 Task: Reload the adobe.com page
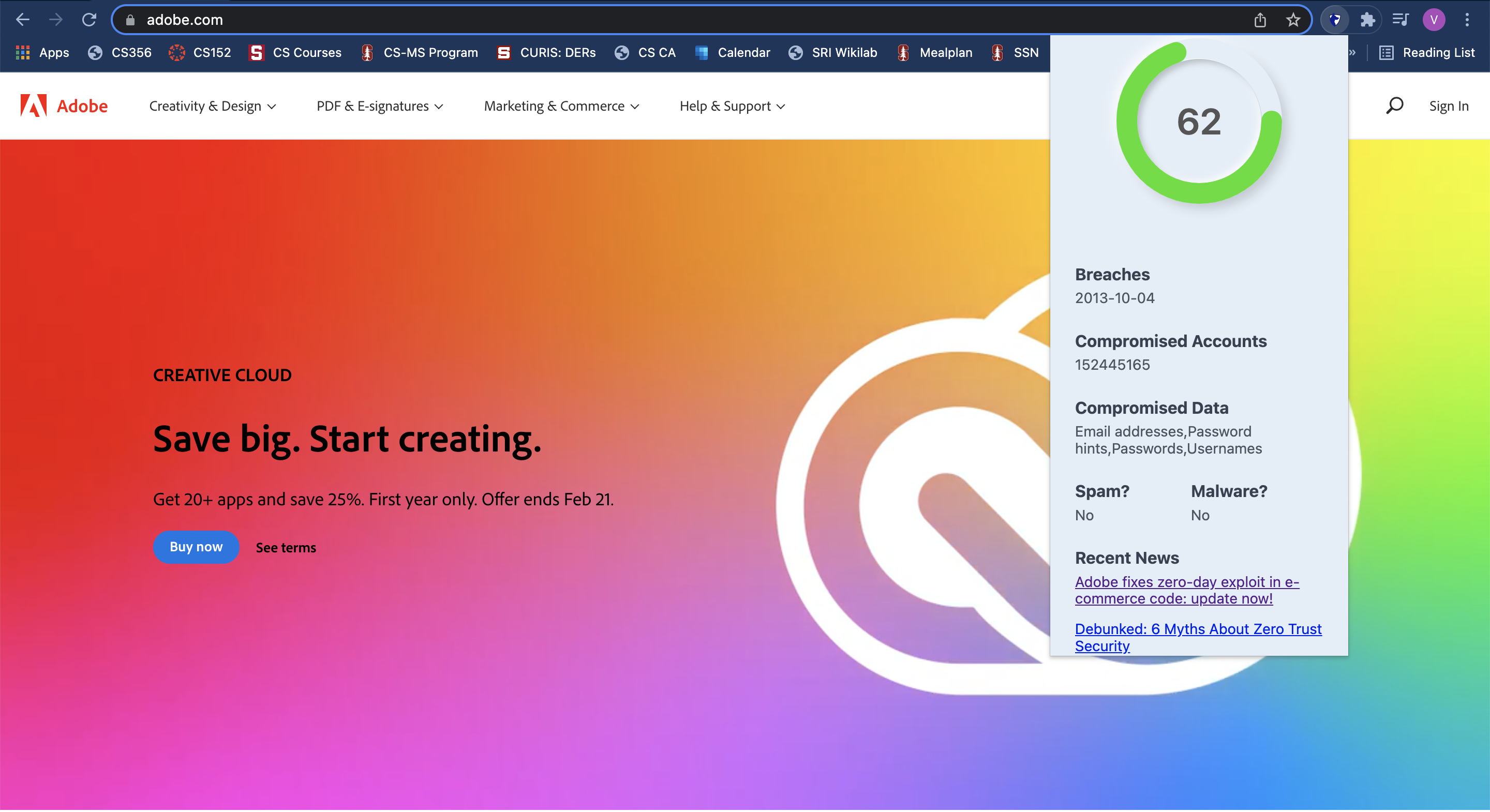89,20
